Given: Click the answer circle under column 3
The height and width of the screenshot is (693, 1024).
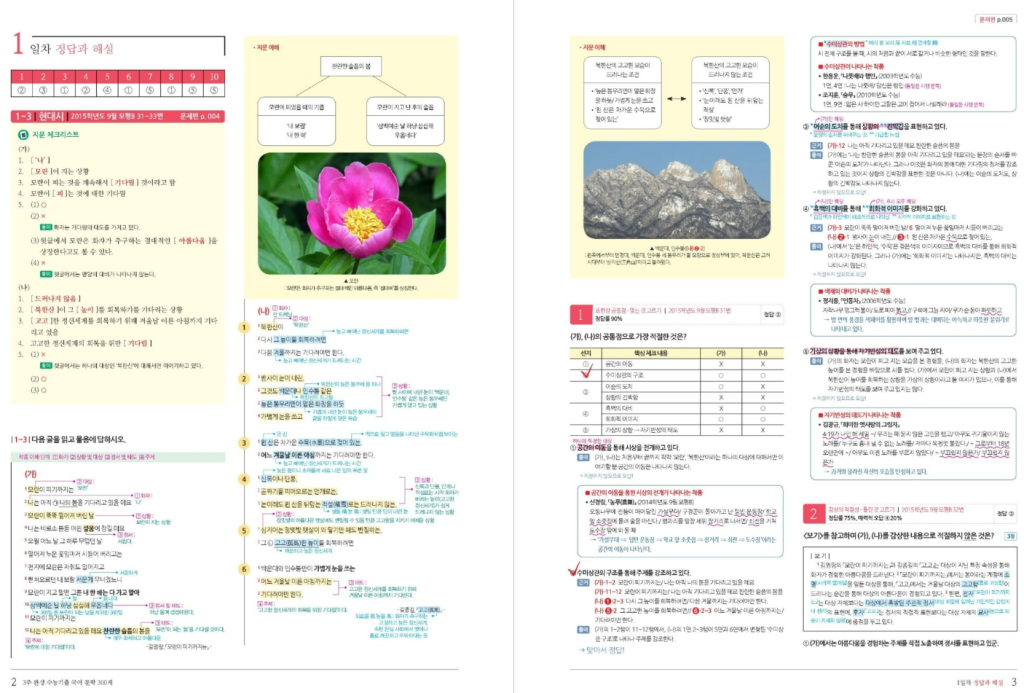Looking at the screenshot, I should (64, 90).
